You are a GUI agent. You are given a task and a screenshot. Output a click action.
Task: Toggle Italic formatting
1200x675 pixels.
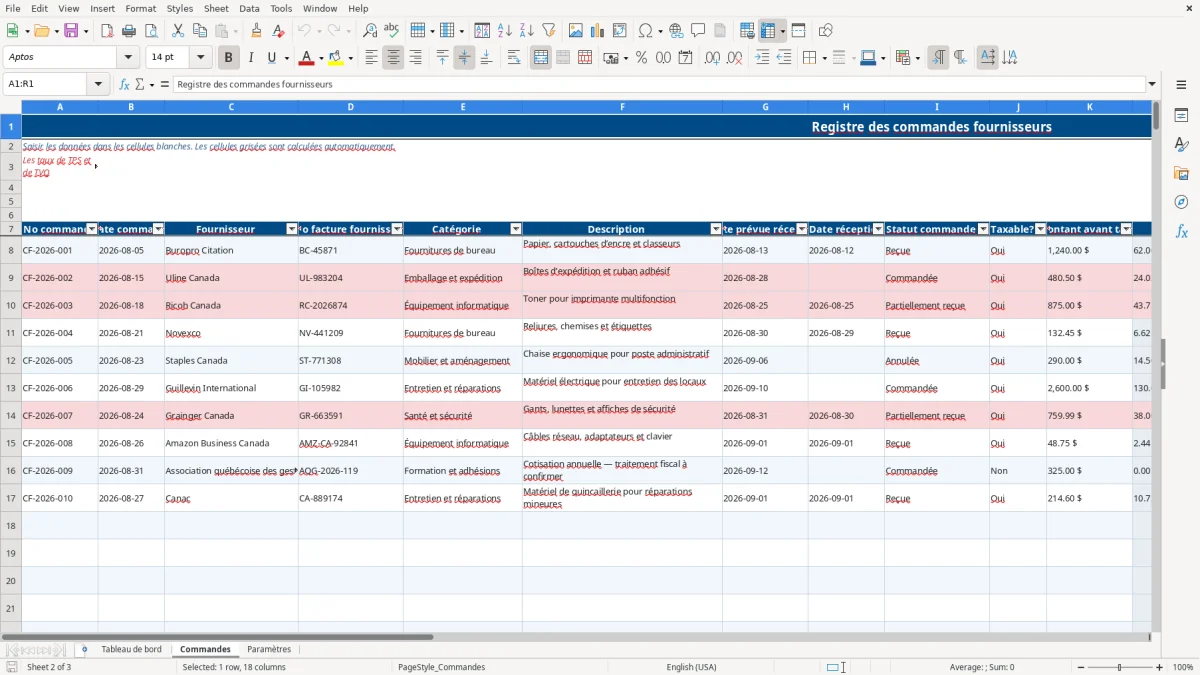coord(251,58)
